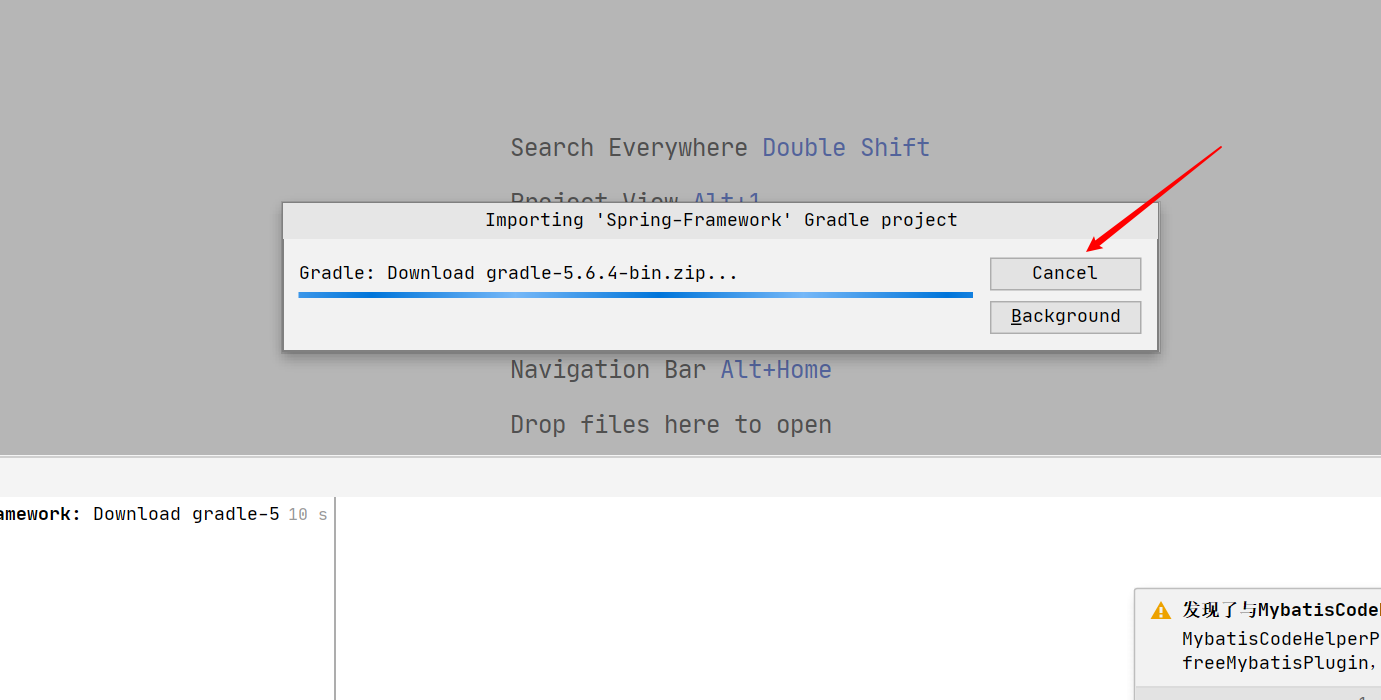Click the Mybatis plugin conflict notification title
Image resolution: width=1381 pixels, height=700 pixels.
(x=1281, y=610)
